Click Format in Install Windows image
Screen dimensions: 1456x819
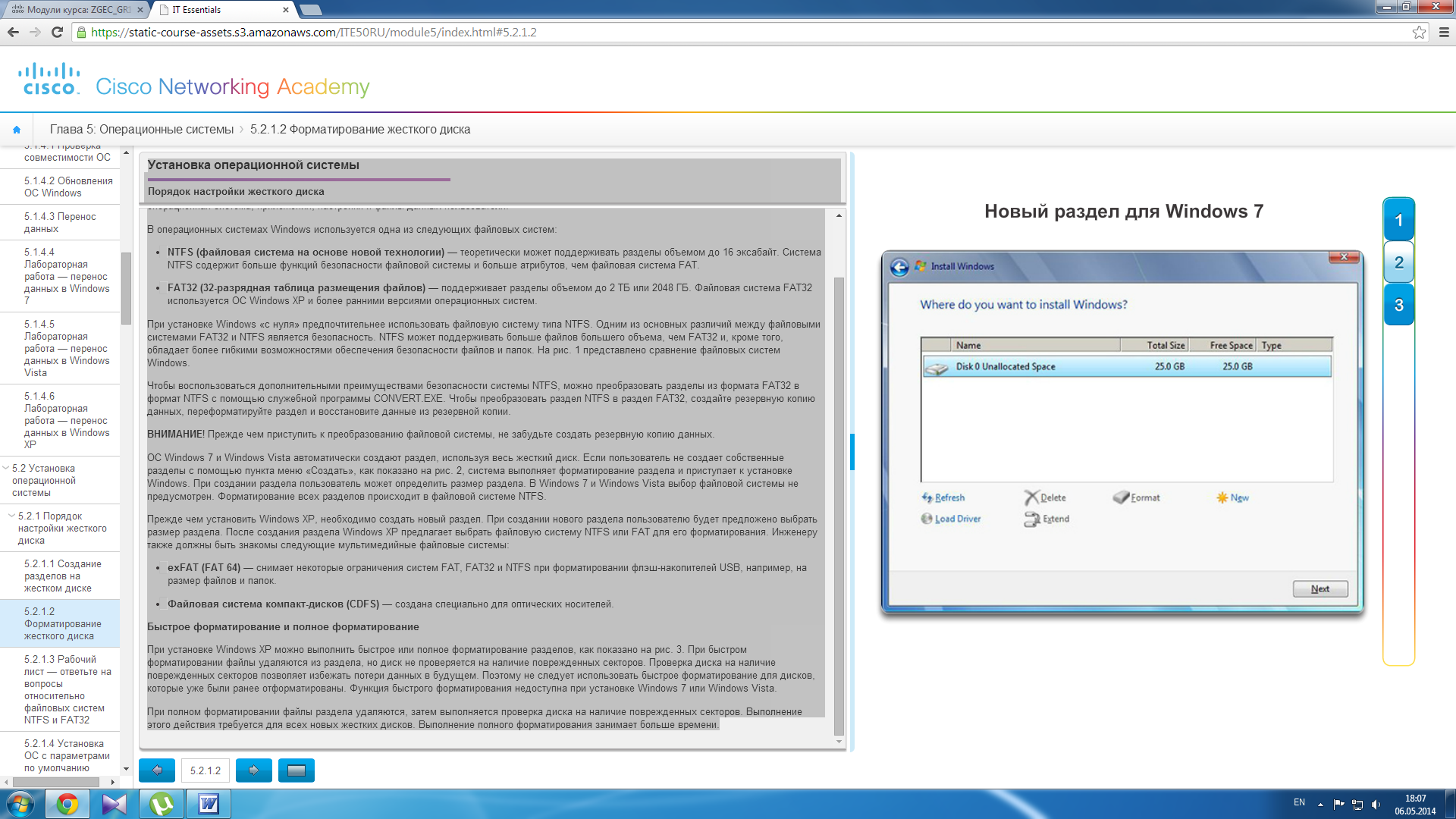[x=1137, y=497]
